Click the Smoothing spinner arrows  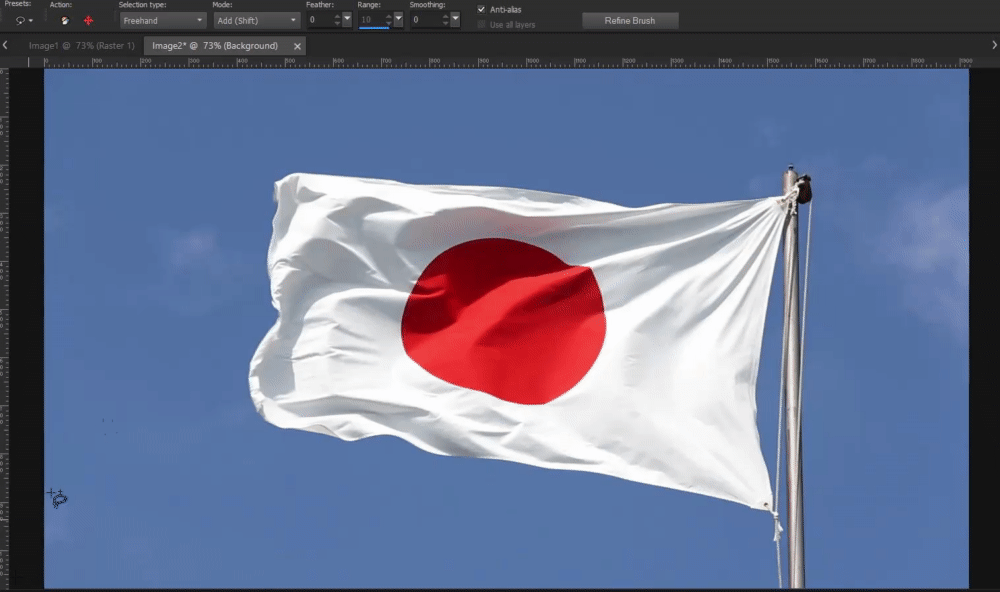click(x=446, y=20)
